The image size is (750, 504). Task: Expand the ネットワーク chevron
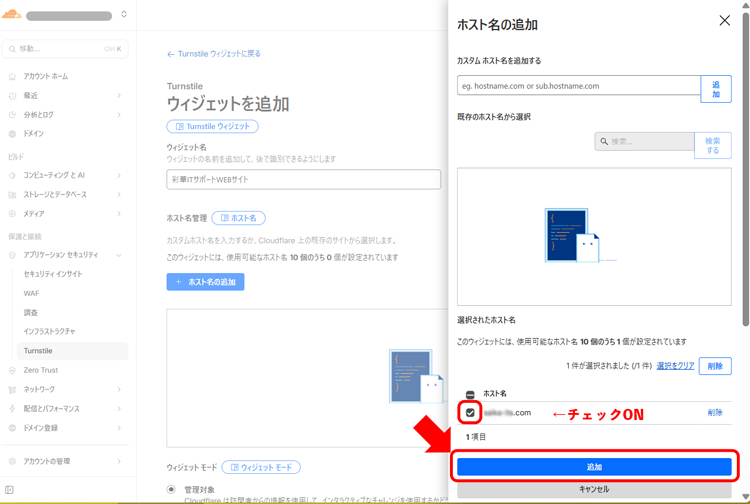pos(119,390)
